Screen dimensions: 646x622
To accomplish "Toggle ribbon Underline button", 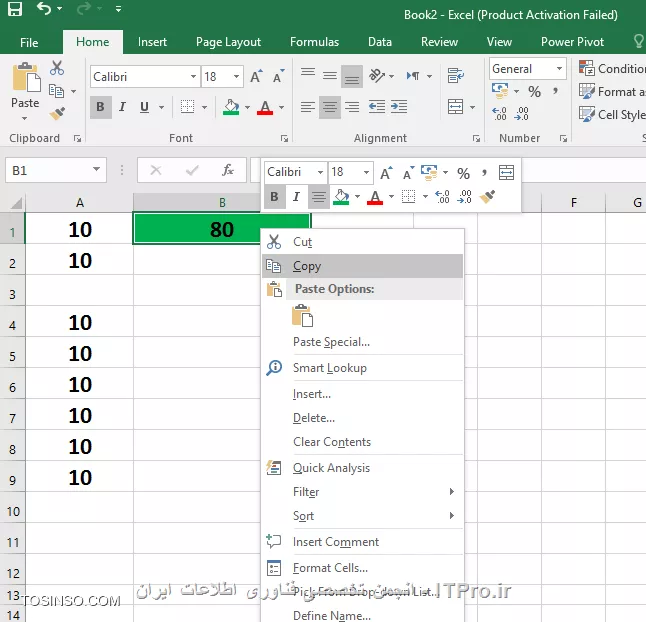I will [144, 107].
